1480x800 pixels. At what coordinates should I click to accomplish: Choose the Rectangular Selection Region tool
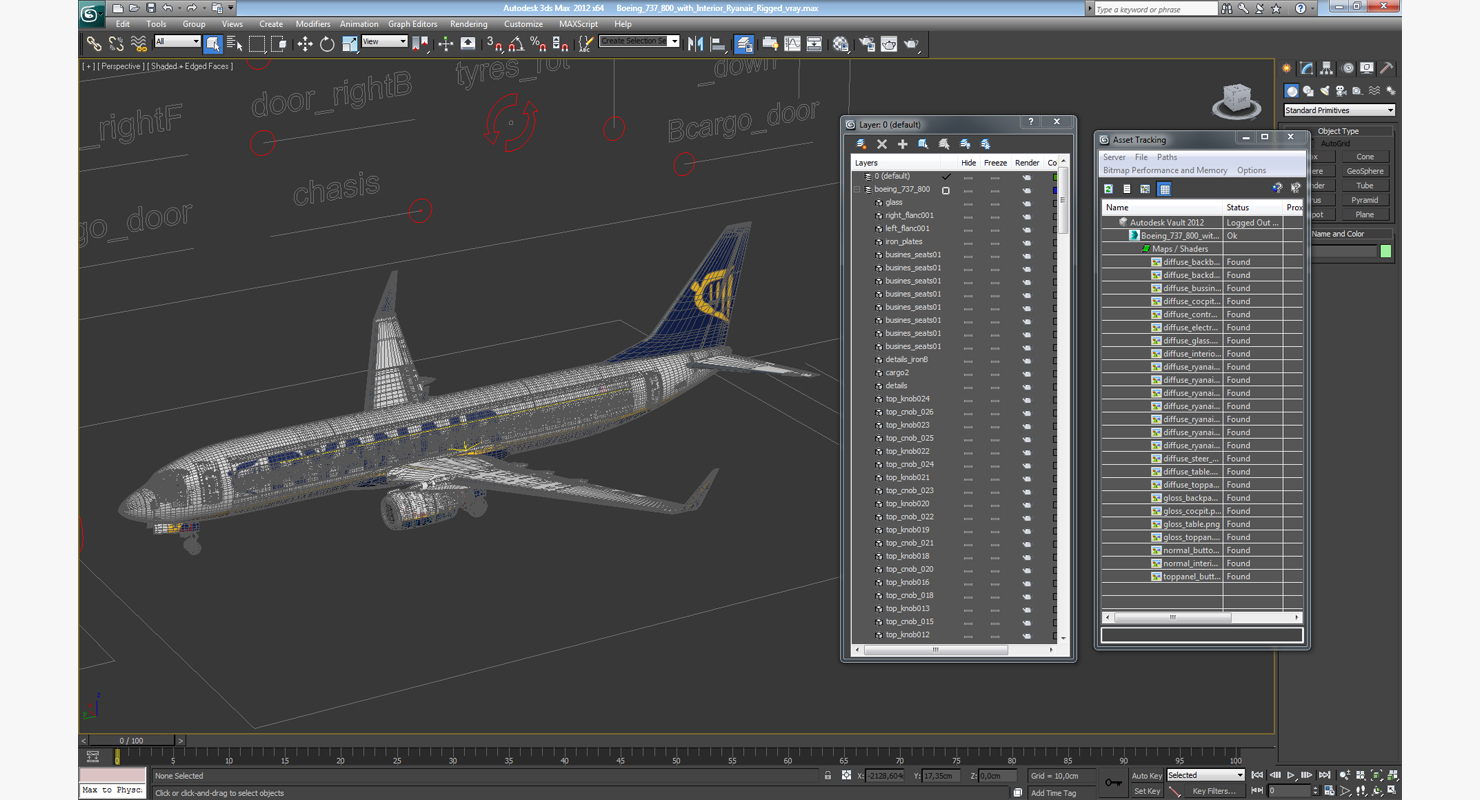click(257, 43)
